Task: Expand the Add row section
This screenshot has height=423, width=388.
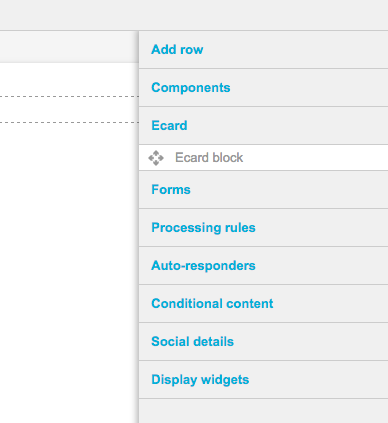Action: point(263,50)
